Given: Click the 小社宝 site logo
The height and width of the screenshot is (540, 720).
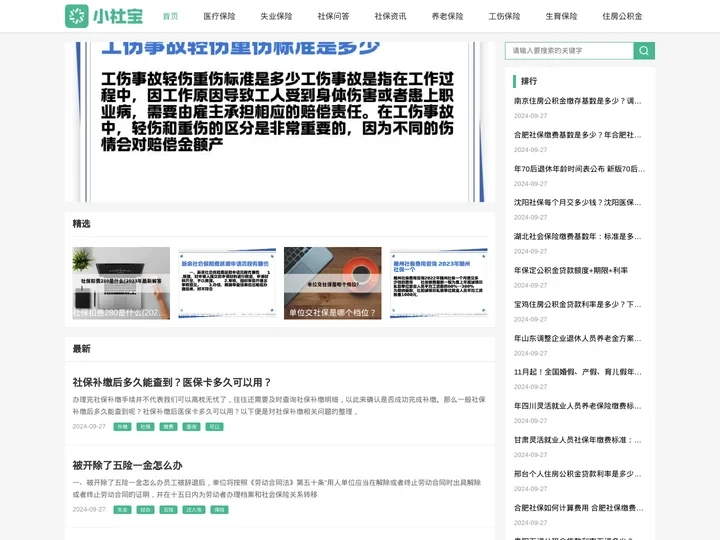Looking at the screenshot, I should pyautogui.click(x=104, y=16).
